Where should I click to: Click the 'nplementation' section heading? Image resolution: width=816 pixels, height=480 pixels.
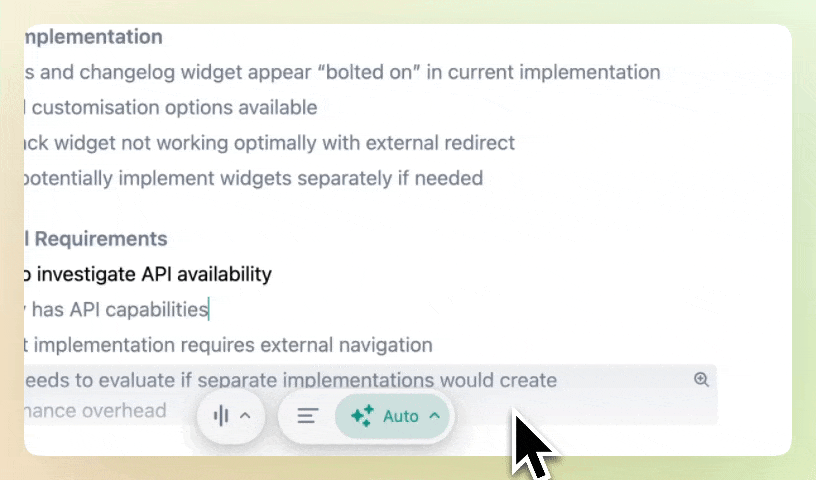[93, 37]
